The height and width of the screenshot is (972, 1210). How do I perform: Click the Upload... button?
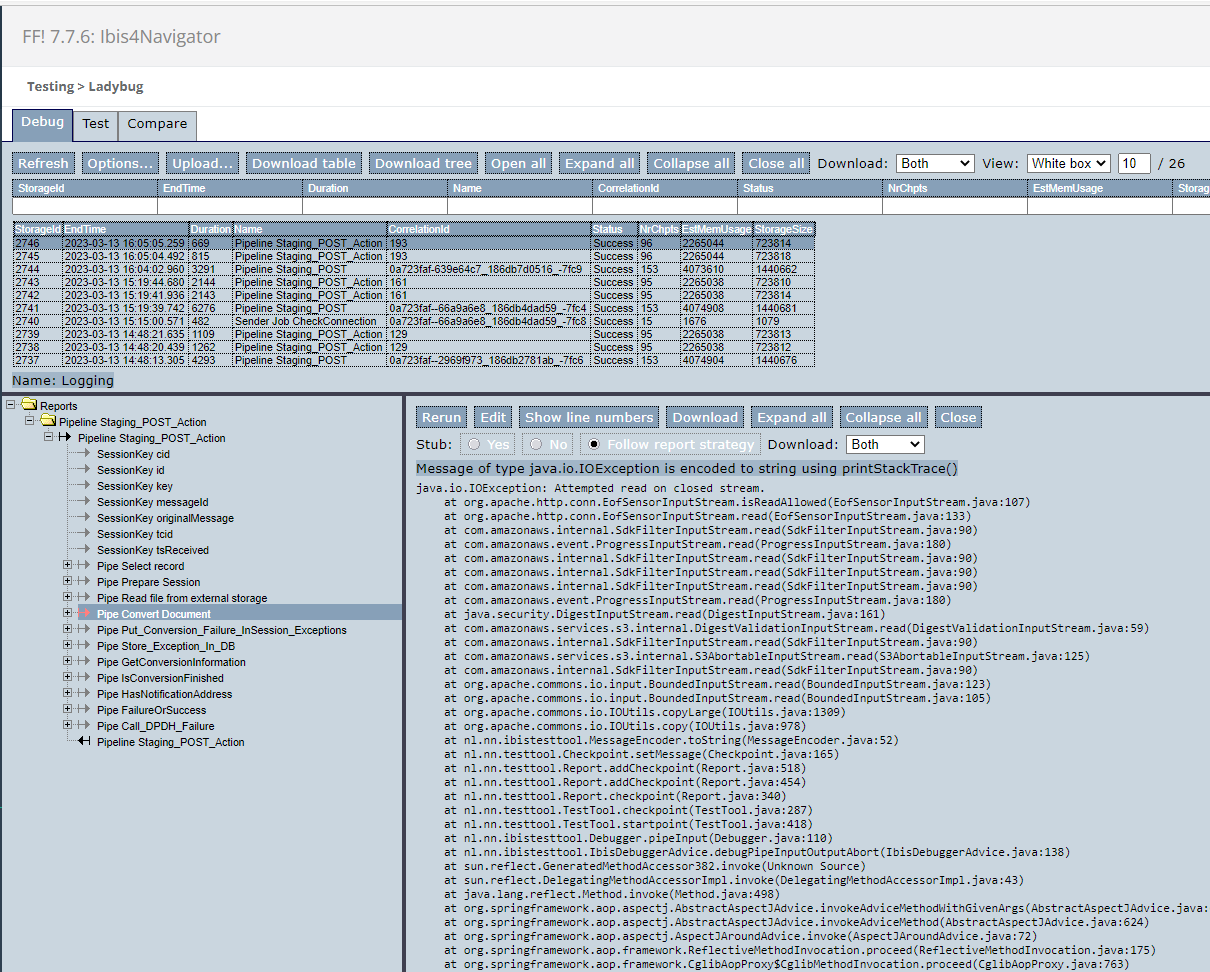click(x=202, y=163)
